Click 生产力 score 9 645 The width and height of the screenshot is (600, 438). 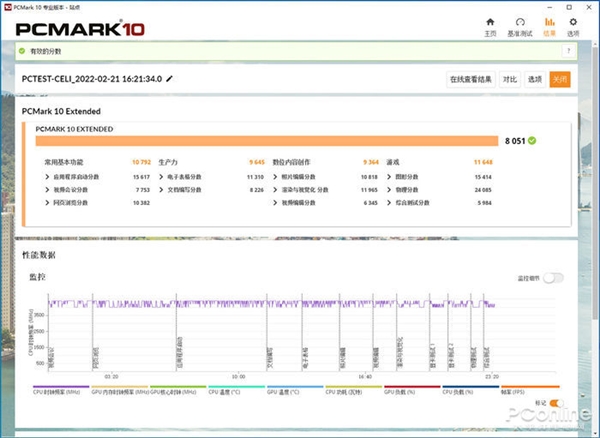pos(257,162)
